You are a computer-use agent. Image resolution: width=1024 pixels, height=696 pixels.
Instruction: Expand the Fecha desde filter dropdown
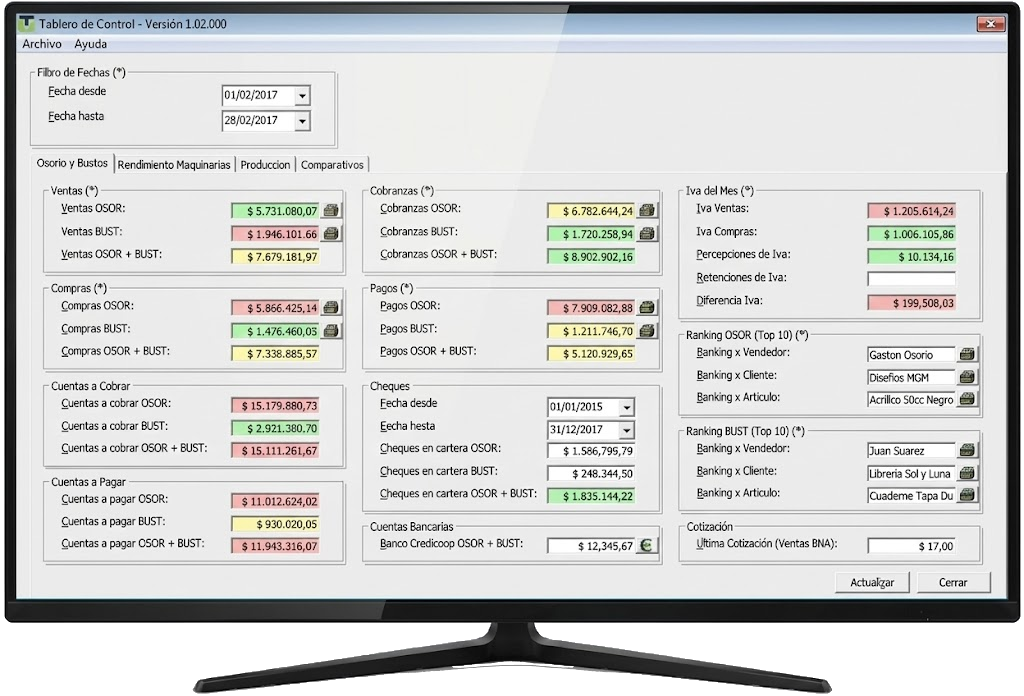[x=302, y=97]
